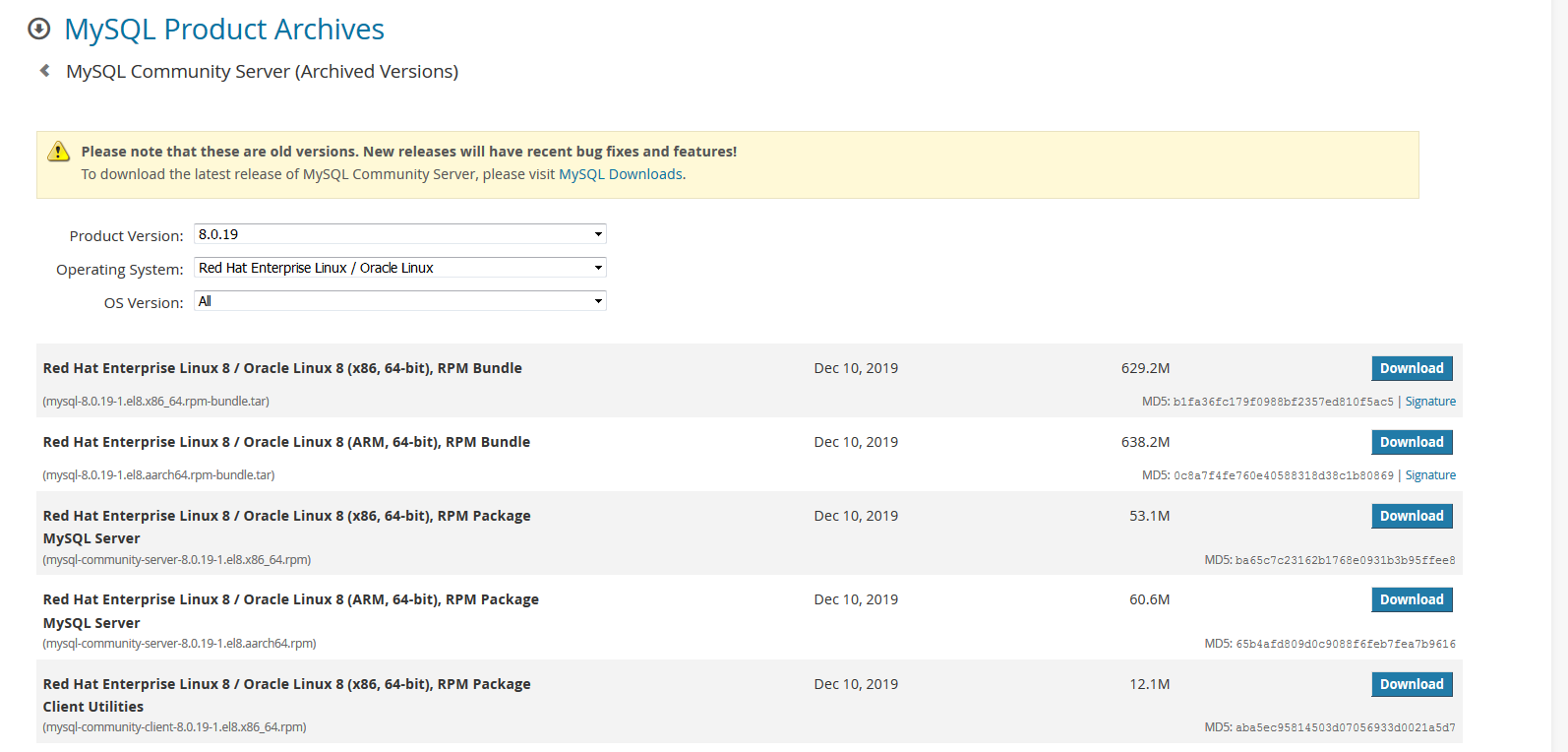Open the OS Version dropdown showing All
This screenshot has width=1568, height=752.
coord(400,301)
